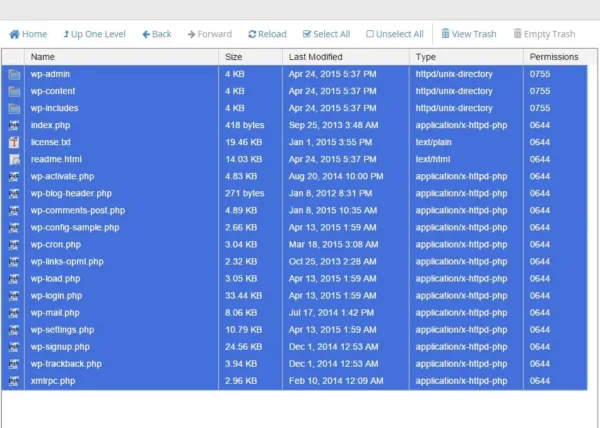Click Select All in toolbar
The width and height of the screenshot is (600, 428).
click(326, 34)
